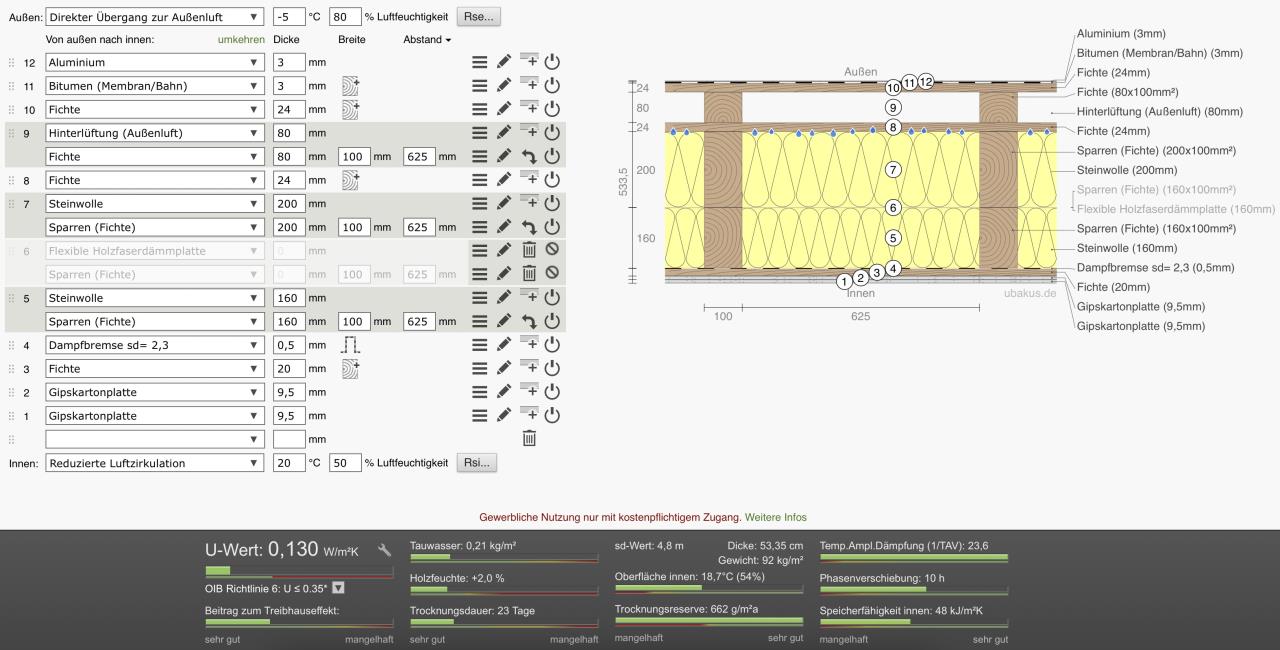1280x650 pixels.
Task: Click the inside temperature field showing 20
Action: [289, 463]
